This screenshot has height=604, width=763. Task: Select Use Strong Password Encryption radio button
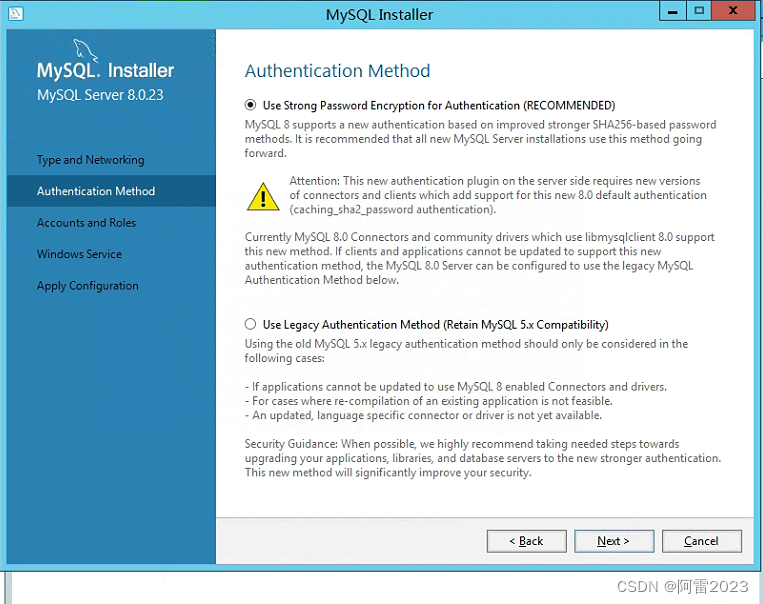click(250, 105)
